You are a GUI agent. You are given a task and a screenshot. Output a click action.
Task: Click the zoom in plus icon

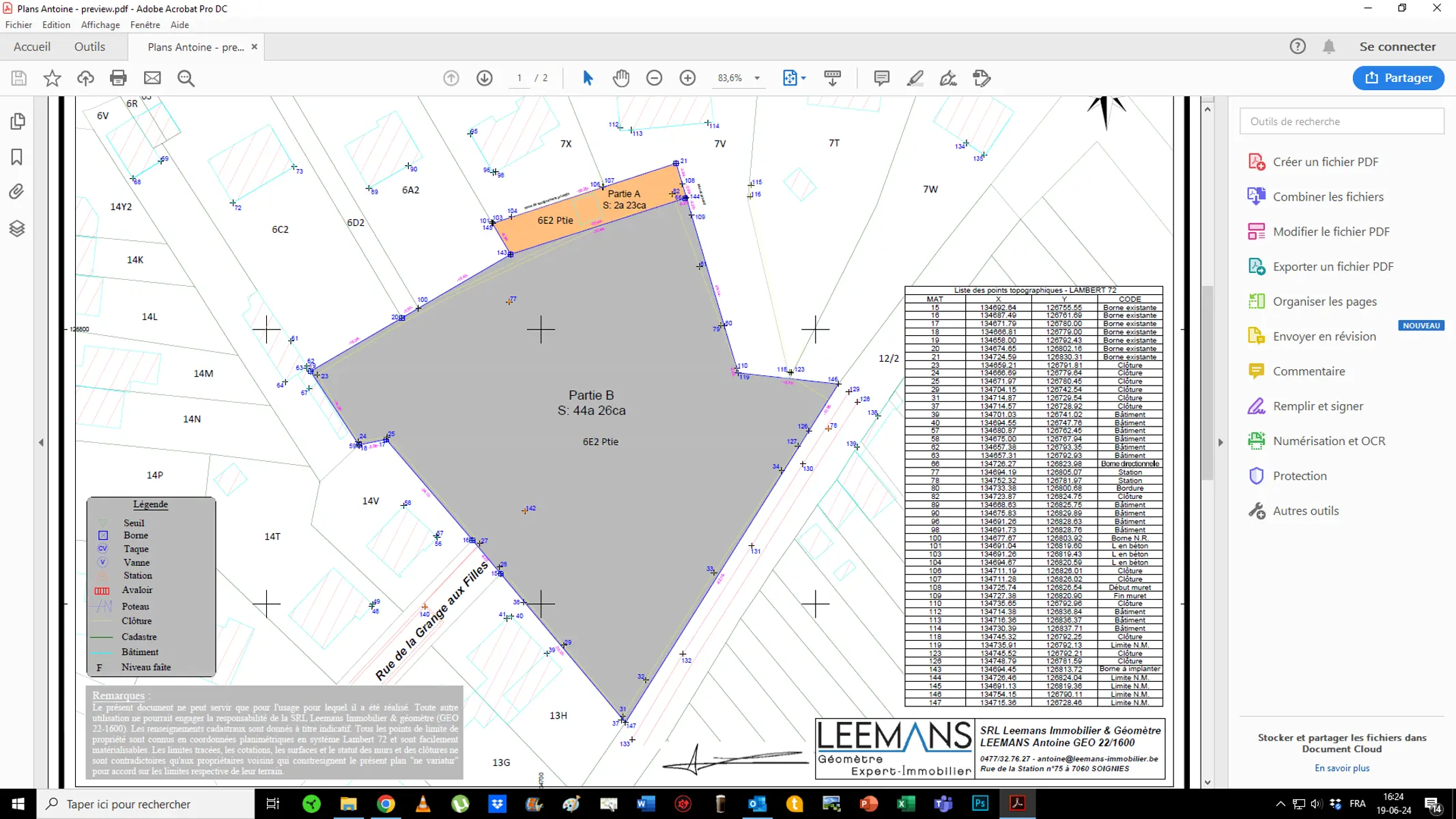click(687, 78)
